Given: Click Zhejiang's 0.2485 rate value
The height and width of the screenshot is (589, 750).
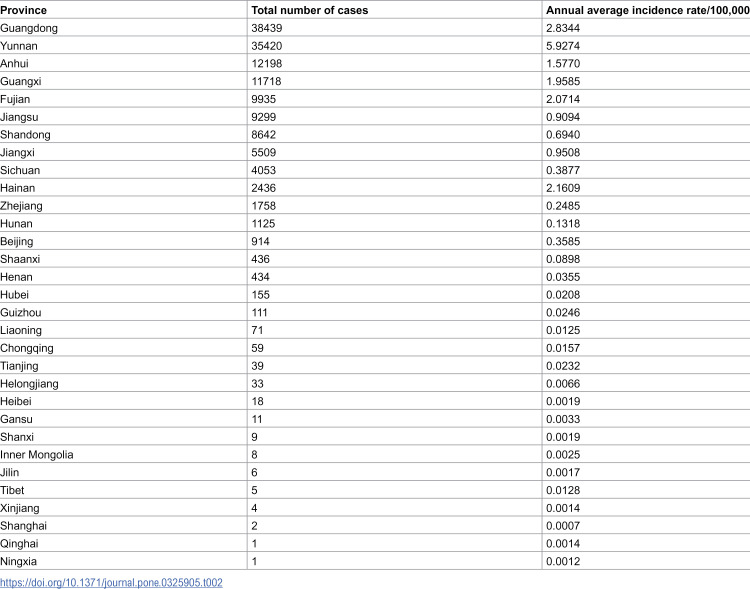Looking at the screenshot, I should pyautogui.click(x=563, y=206).
